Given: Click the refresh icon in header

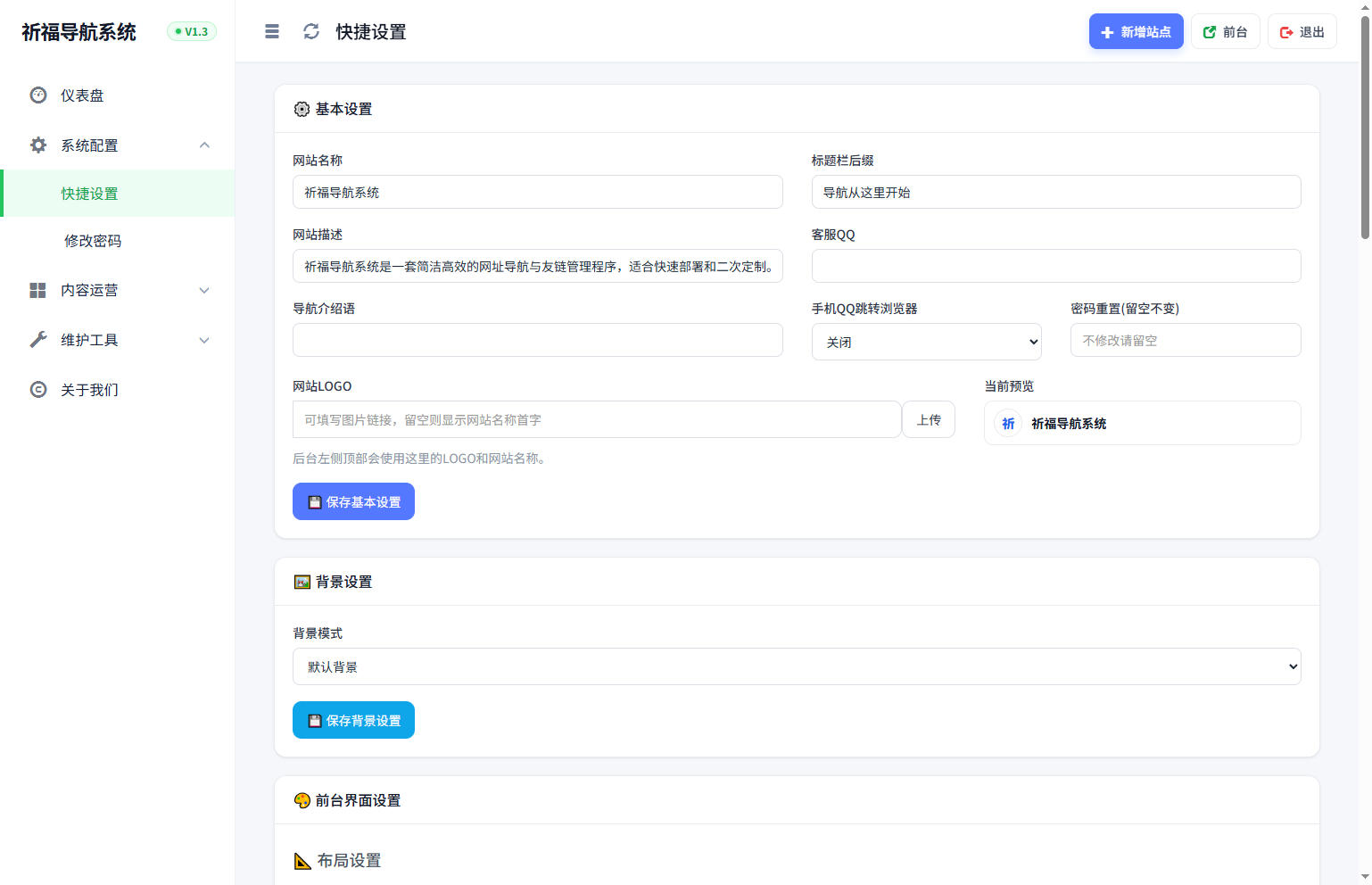Looking at the screenshot, I should 311,32.
